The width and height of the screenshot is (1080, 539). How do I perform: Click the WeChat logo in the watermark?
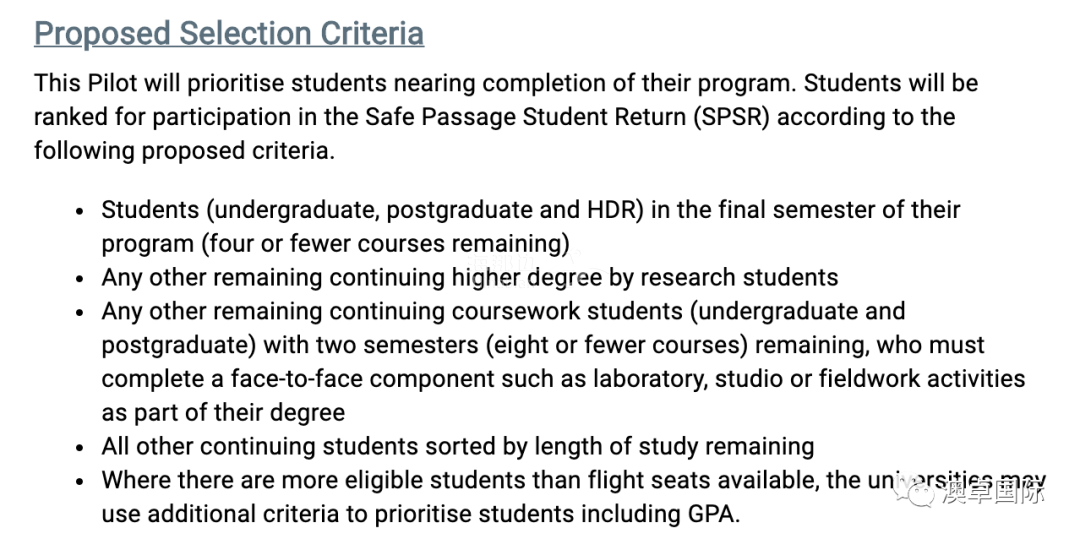[x=913, y=492]
